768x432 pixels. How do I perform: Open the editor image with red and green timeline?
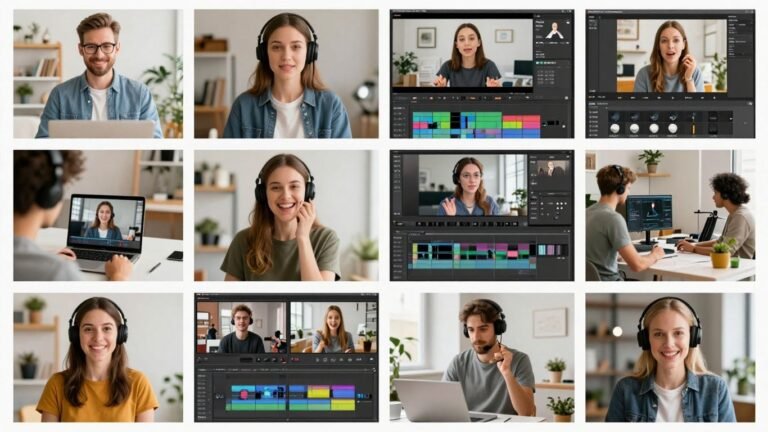click(x=482, y=73)
